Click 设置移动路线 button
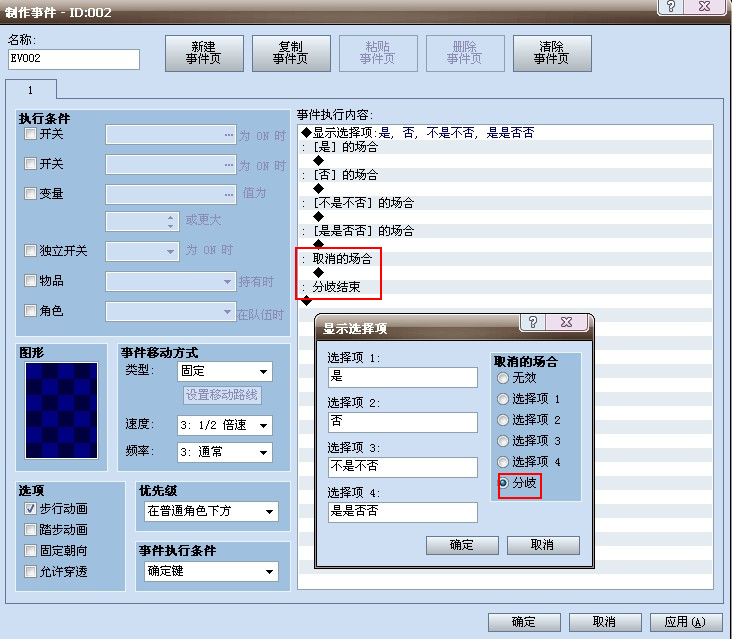This screenshot has height=639, width=732. click(222, 395)
